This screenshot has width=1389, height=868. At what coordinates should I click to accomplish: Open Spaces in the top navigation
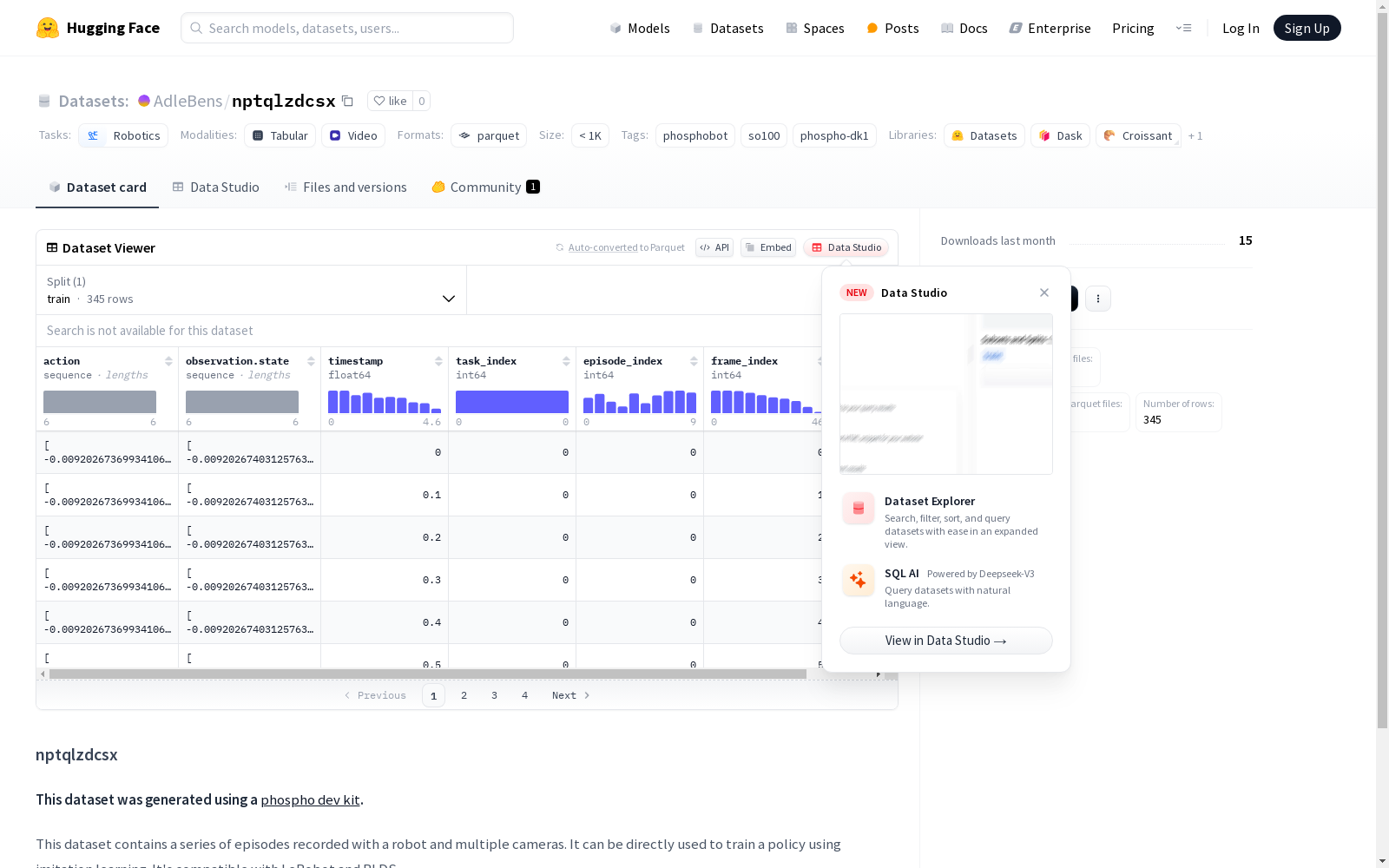[815, 28]
